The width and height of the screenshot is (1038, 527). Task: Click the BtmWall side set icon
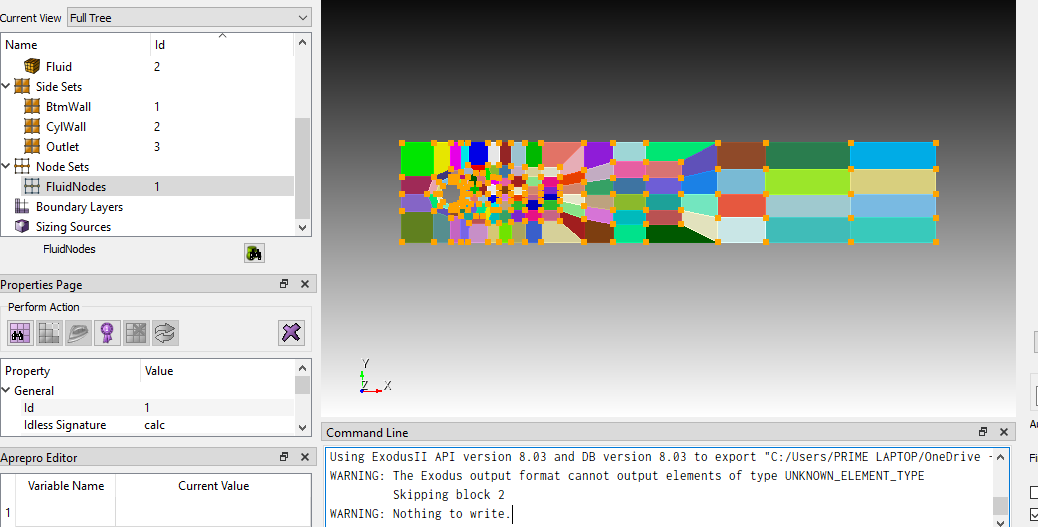[32, 107]
